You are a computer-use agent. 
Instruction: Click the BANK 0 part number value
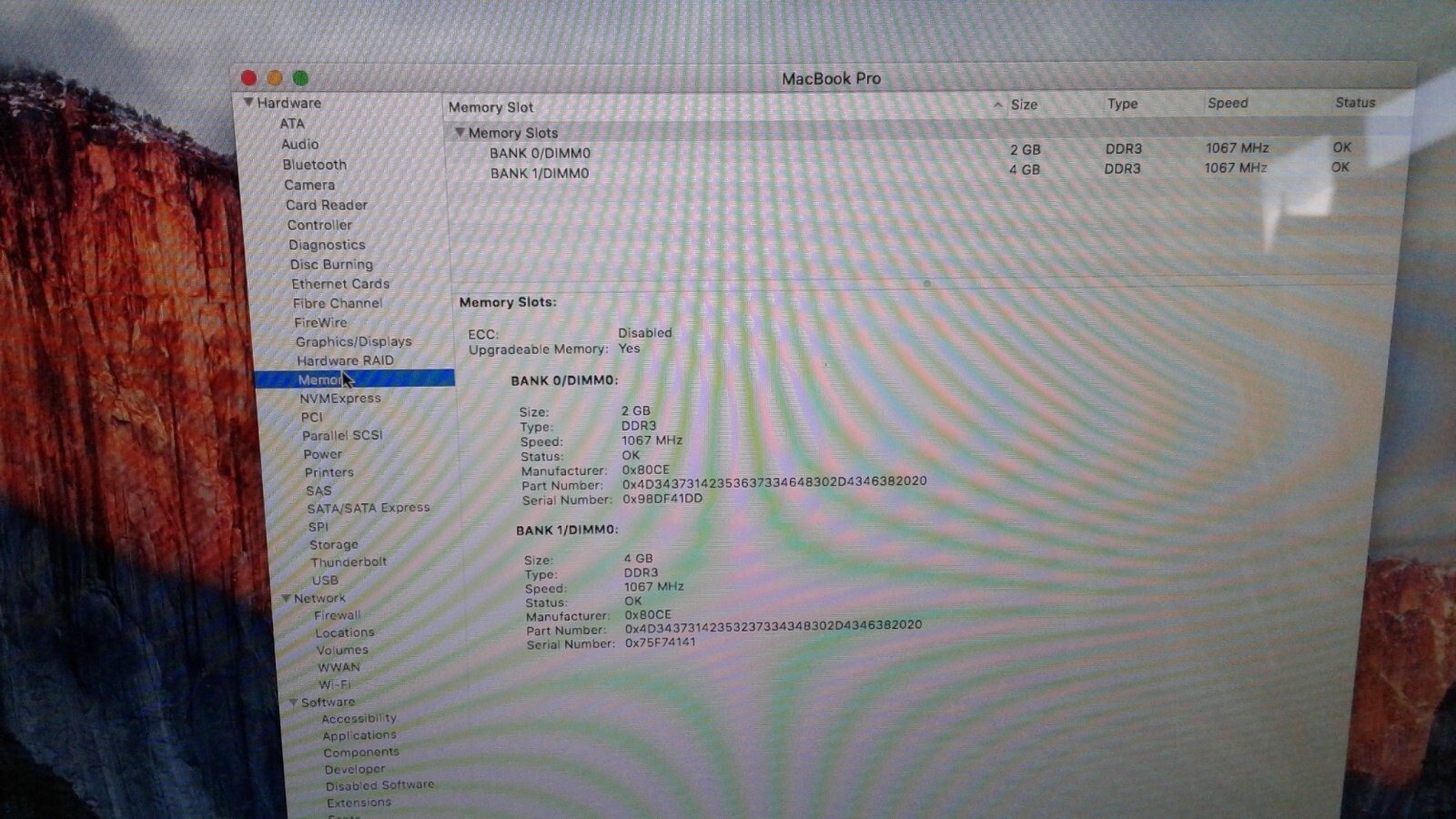[774, 482]
